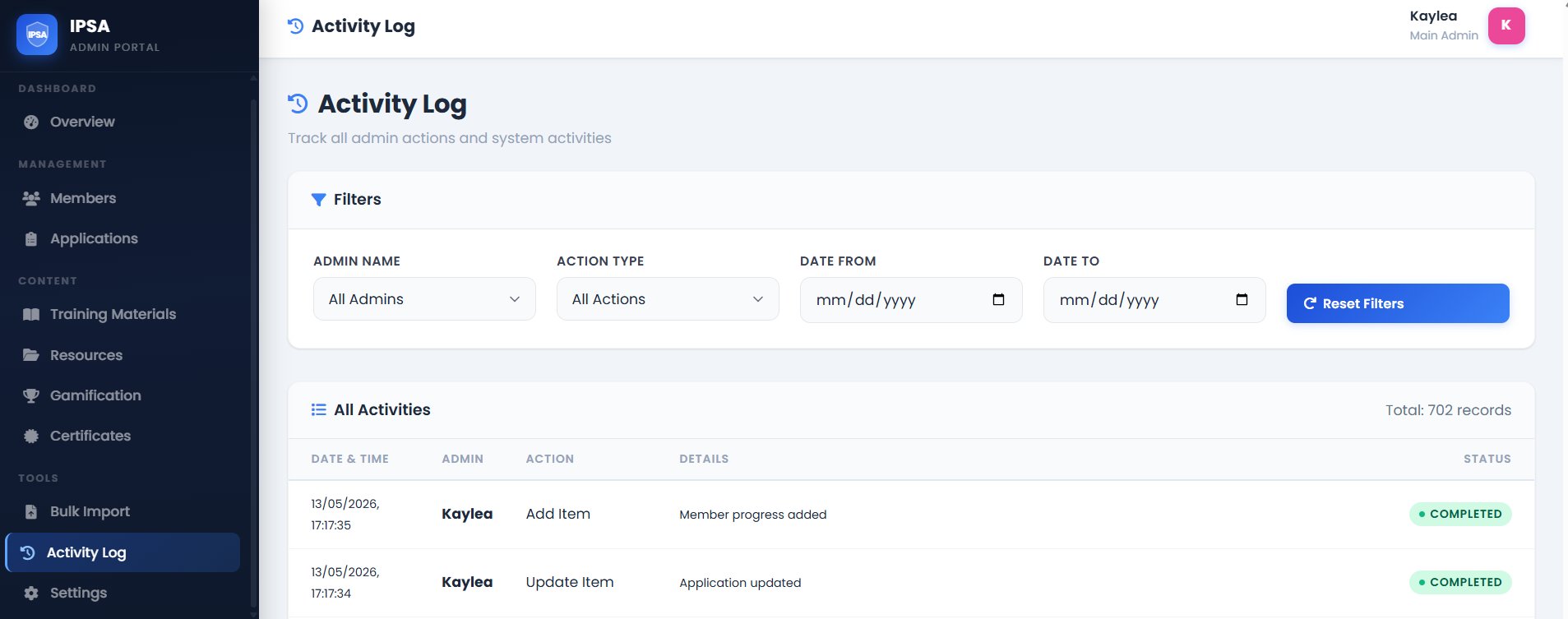Image resolution: width=1568 pixels, height=619 pixels.
Task: Click 'Application updated' details text
Action: 740,583
